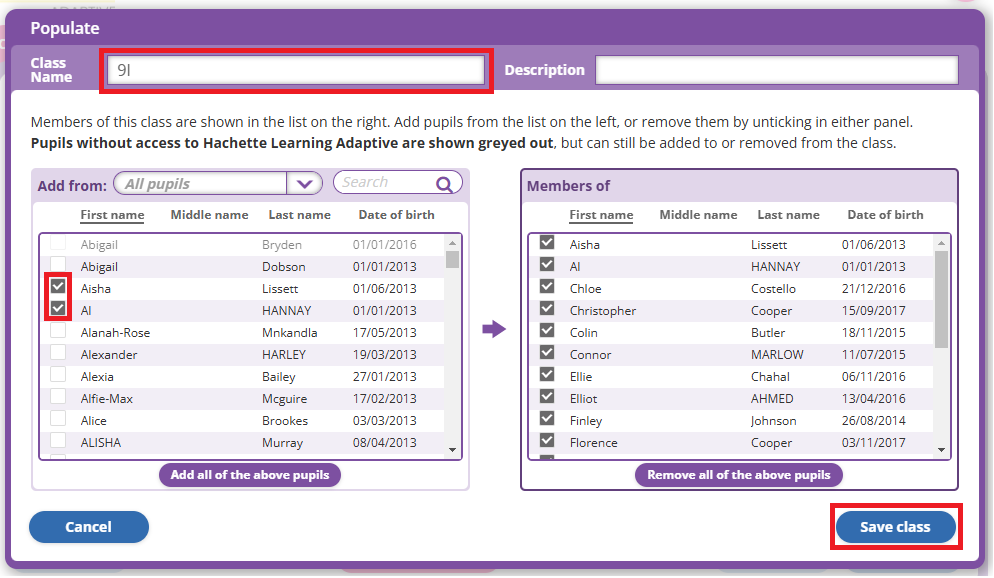Viewport: 994px width, 578px height.
Task: Sort Members list by Date of birth
Action: tap(885, 215)
